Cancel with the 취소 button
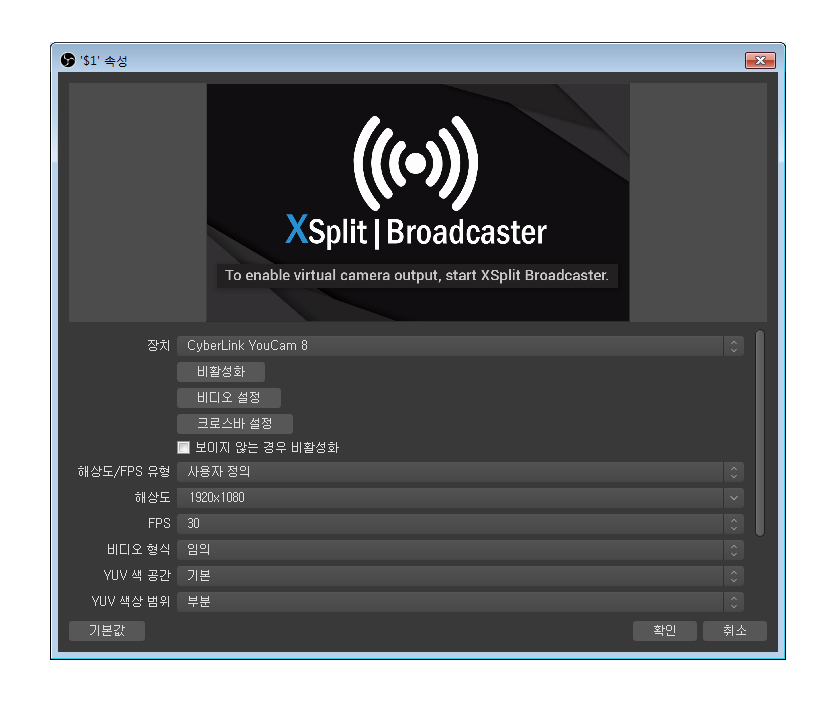Image resolution: width=835 pixels, height=701 pixels. tap(735, 631)
